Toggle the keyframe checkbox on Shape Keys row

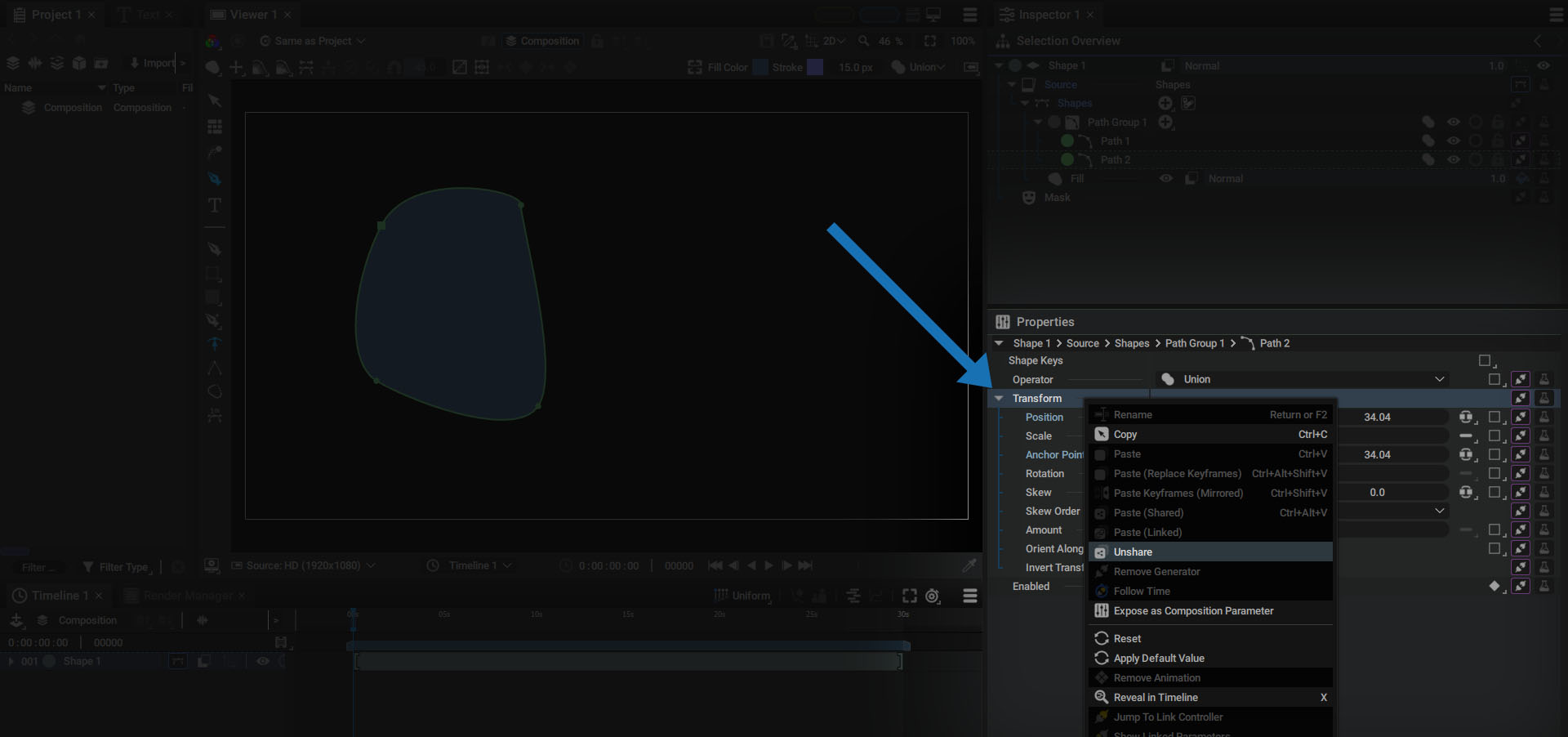(x=1485, y=360)
